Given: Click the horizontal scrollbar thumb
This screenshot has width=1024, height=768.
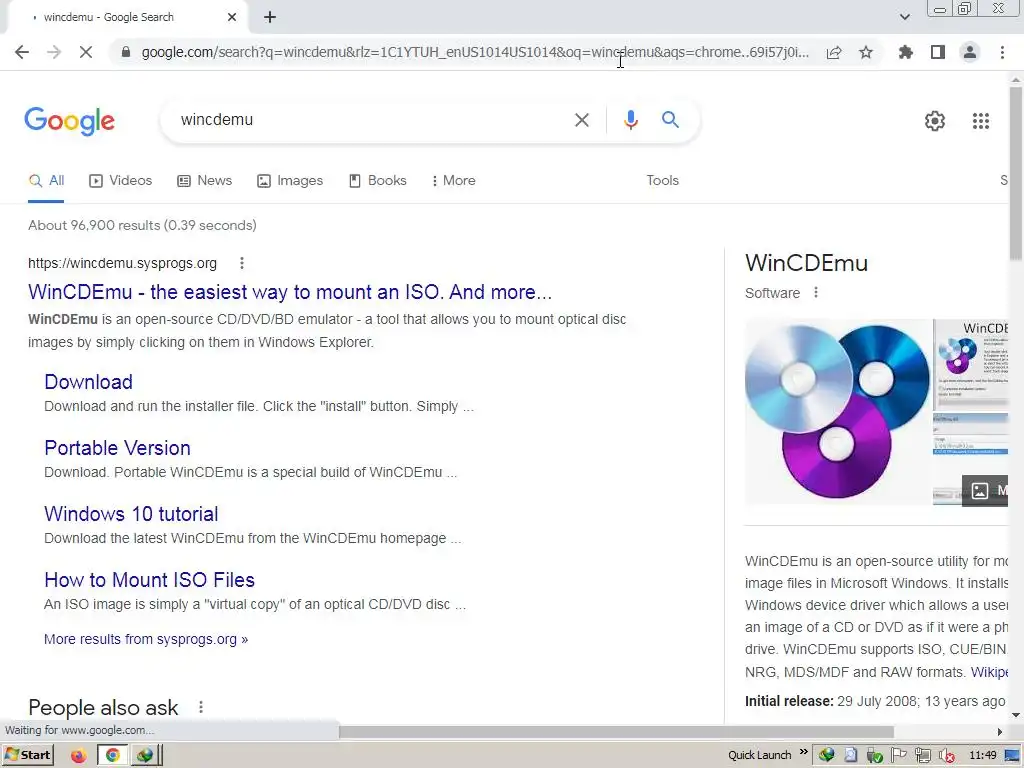Looking at the screenshot, I should pos(616,732).
